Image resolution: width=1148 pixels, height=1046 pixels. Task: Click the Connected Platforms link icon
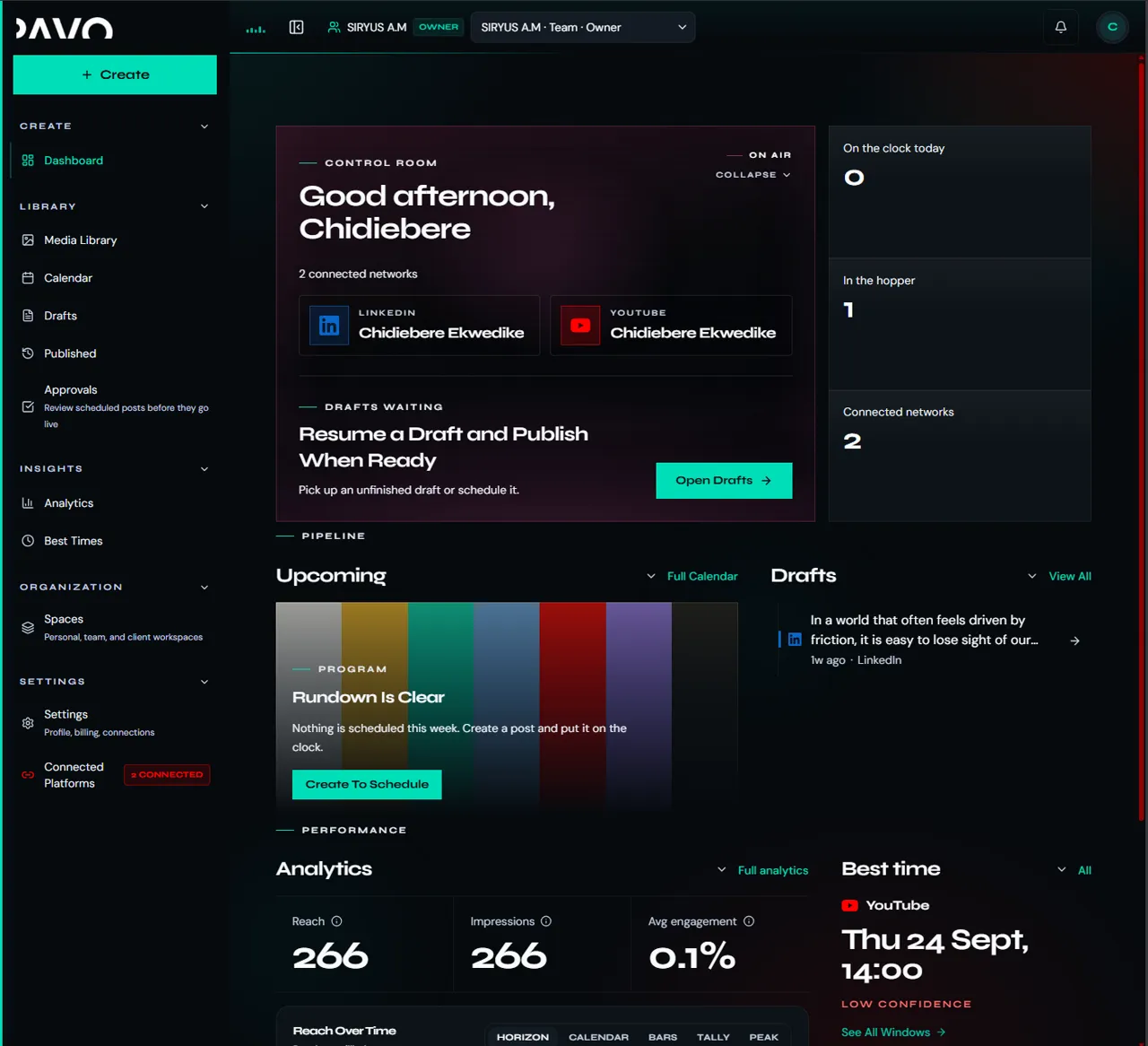point(28,775)
